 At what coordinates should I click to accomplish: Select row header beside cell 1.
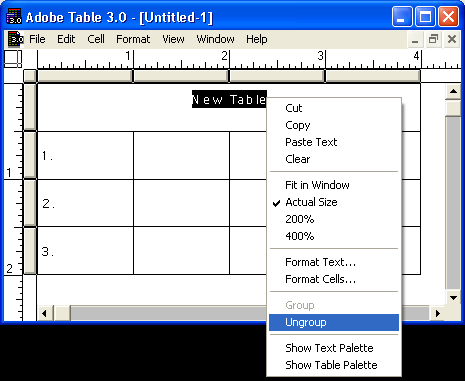(x=30, y=155)
